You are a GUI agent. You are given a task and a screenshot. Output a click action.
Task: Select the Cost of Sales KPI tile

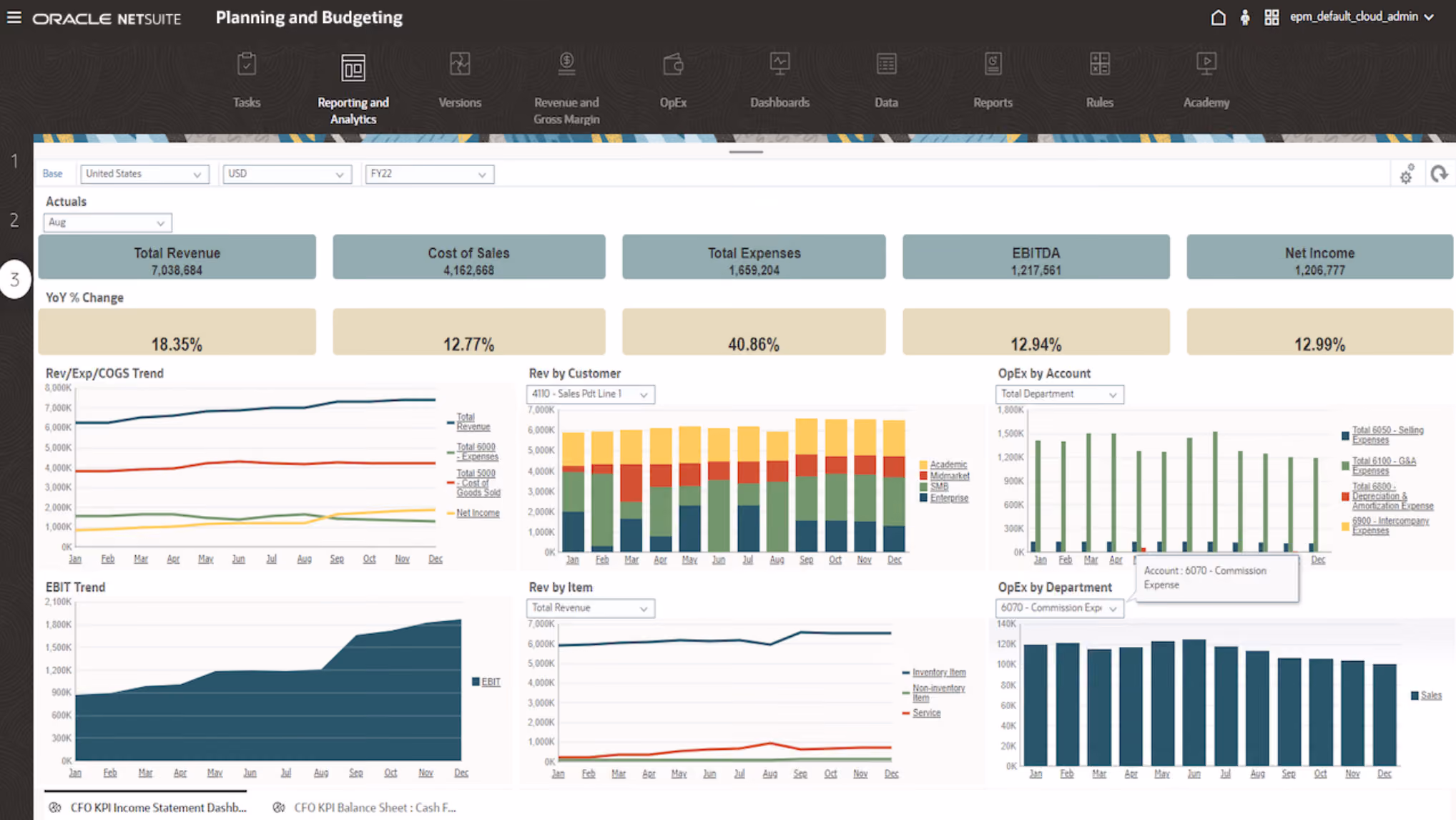[x=468, y=257]
